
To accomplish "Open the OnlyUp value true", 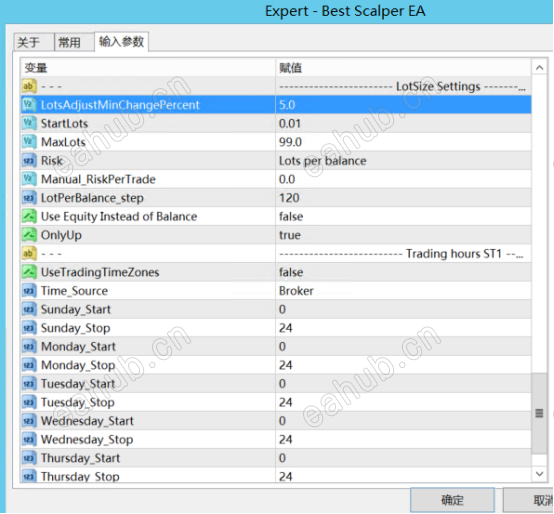I will coord(403,235).
